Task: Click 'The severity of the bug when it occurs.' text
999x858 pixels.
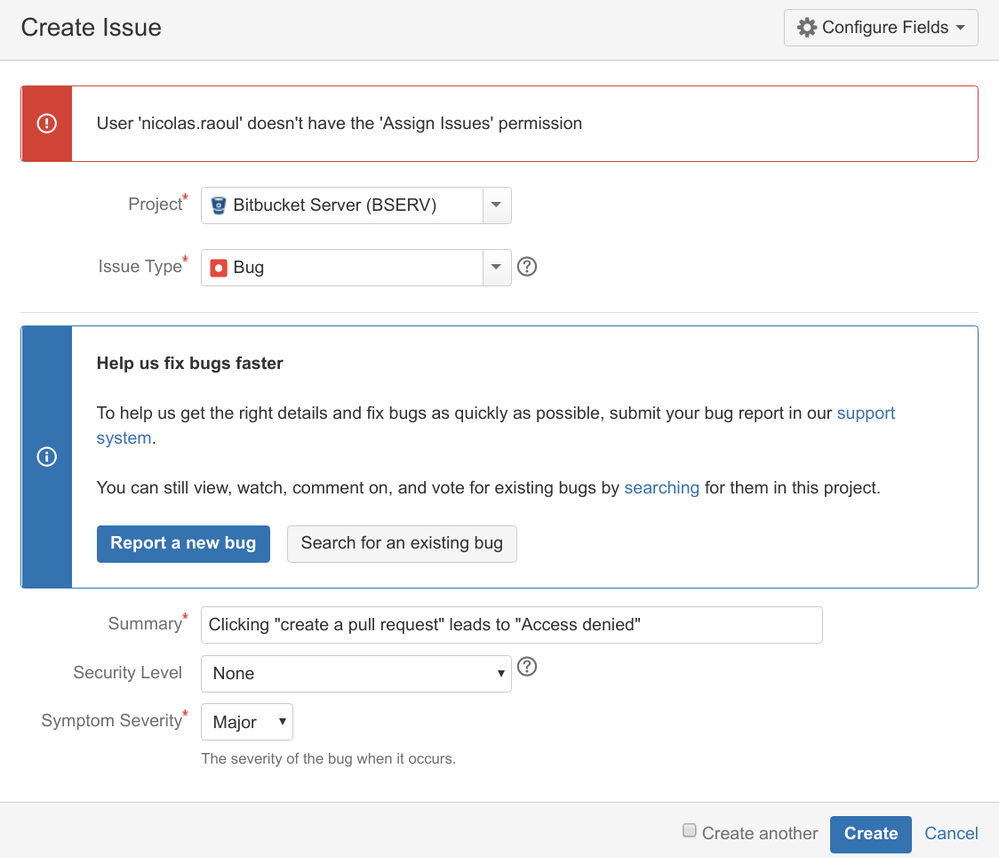Action: (329, 759)
